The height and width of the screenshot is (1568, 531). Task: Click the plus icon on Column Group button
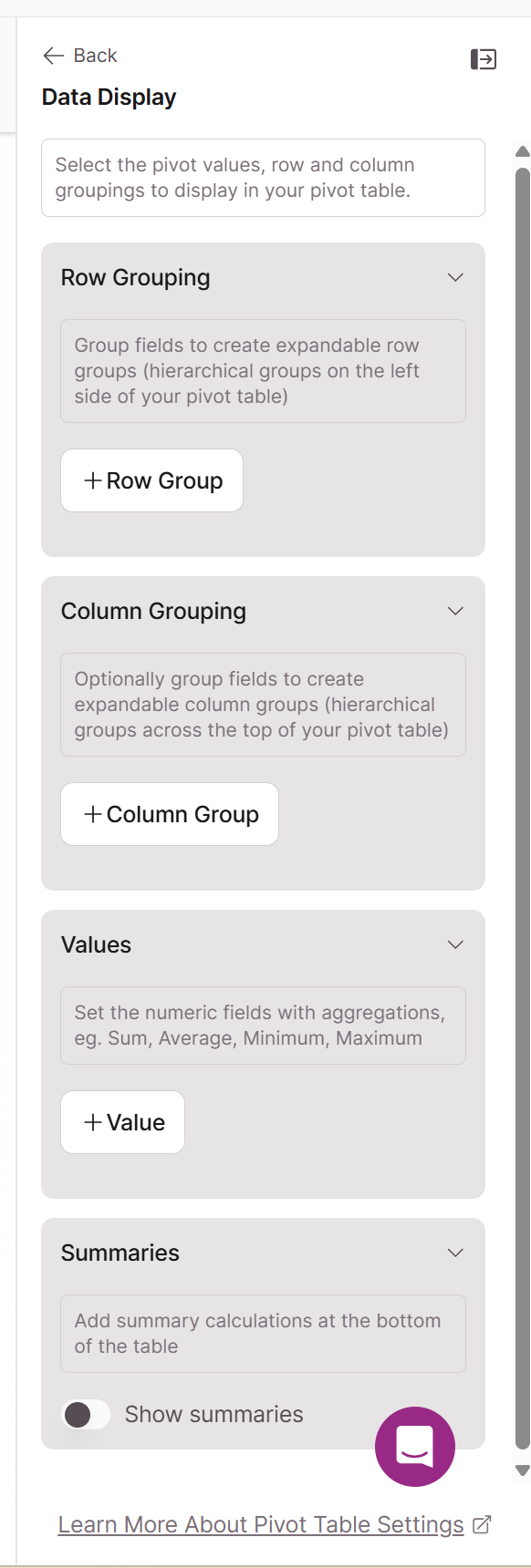[x=92, y=814]
